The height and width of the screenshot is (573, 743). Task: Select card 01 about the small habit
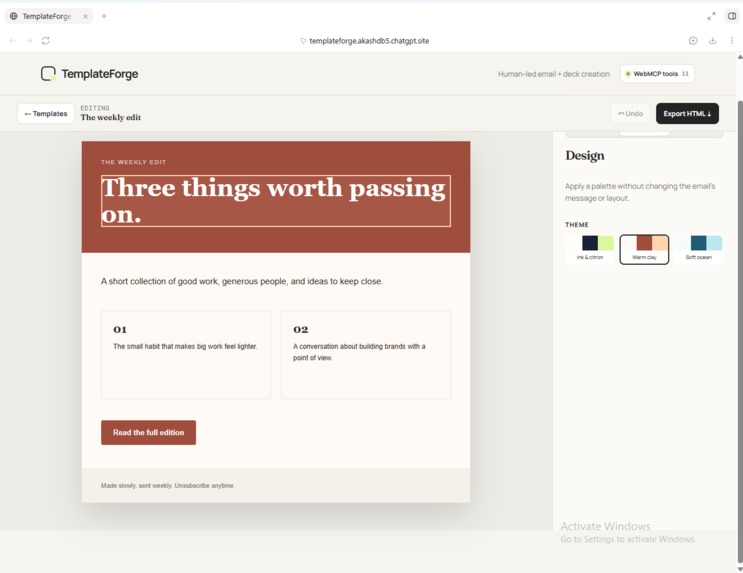click(x=186, y=355)
